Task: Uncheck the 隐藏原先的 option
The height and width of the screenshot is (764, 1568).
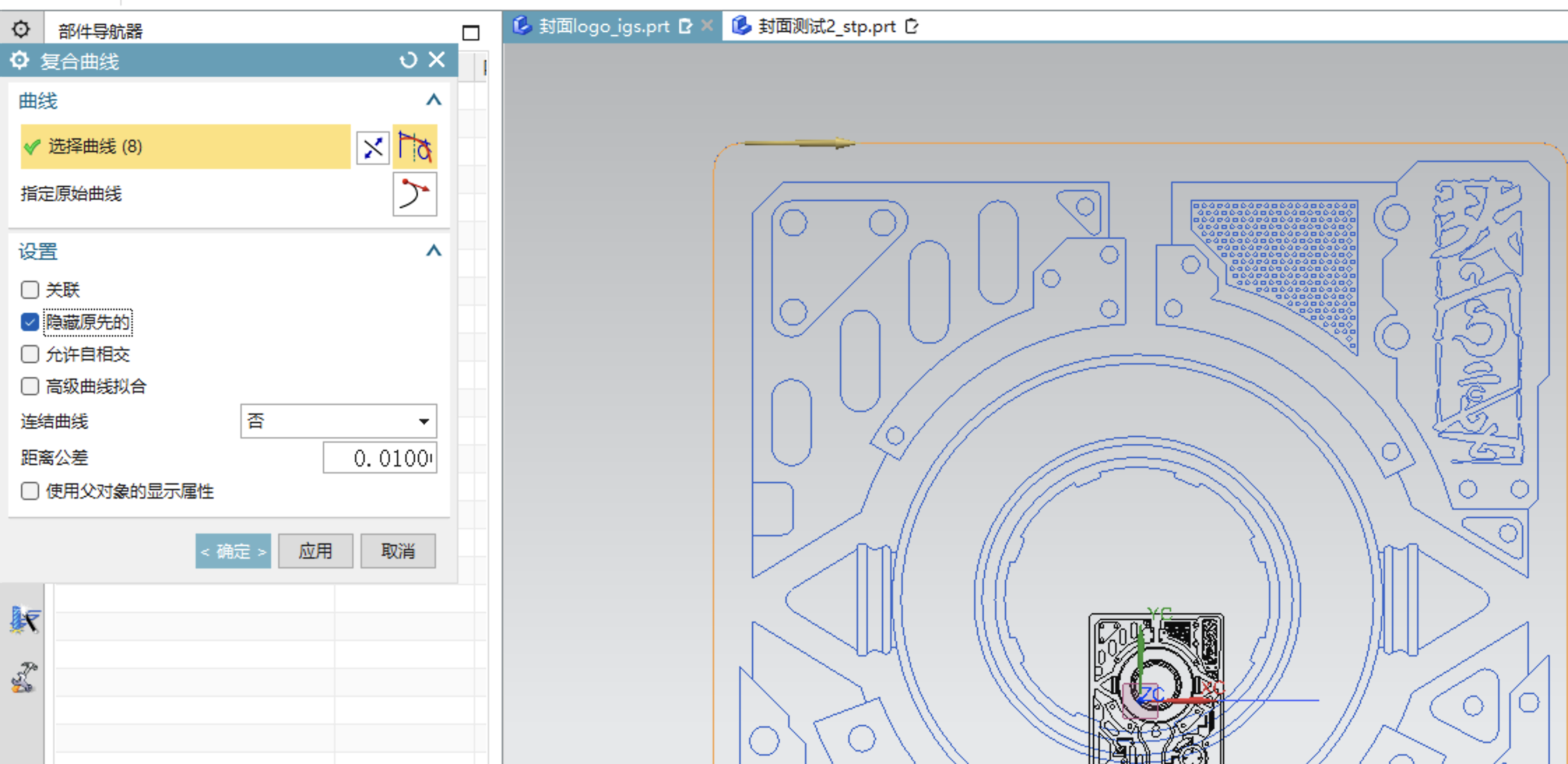Action: point(30,322)
